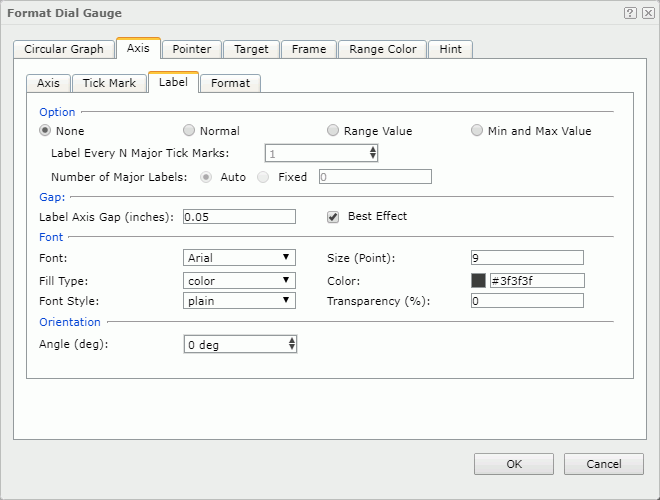Open the Font dropdown showing Arial
Image resolution: width=660 pixels, height=500 pixels.
pyautogui.click(x=239, y=258)
